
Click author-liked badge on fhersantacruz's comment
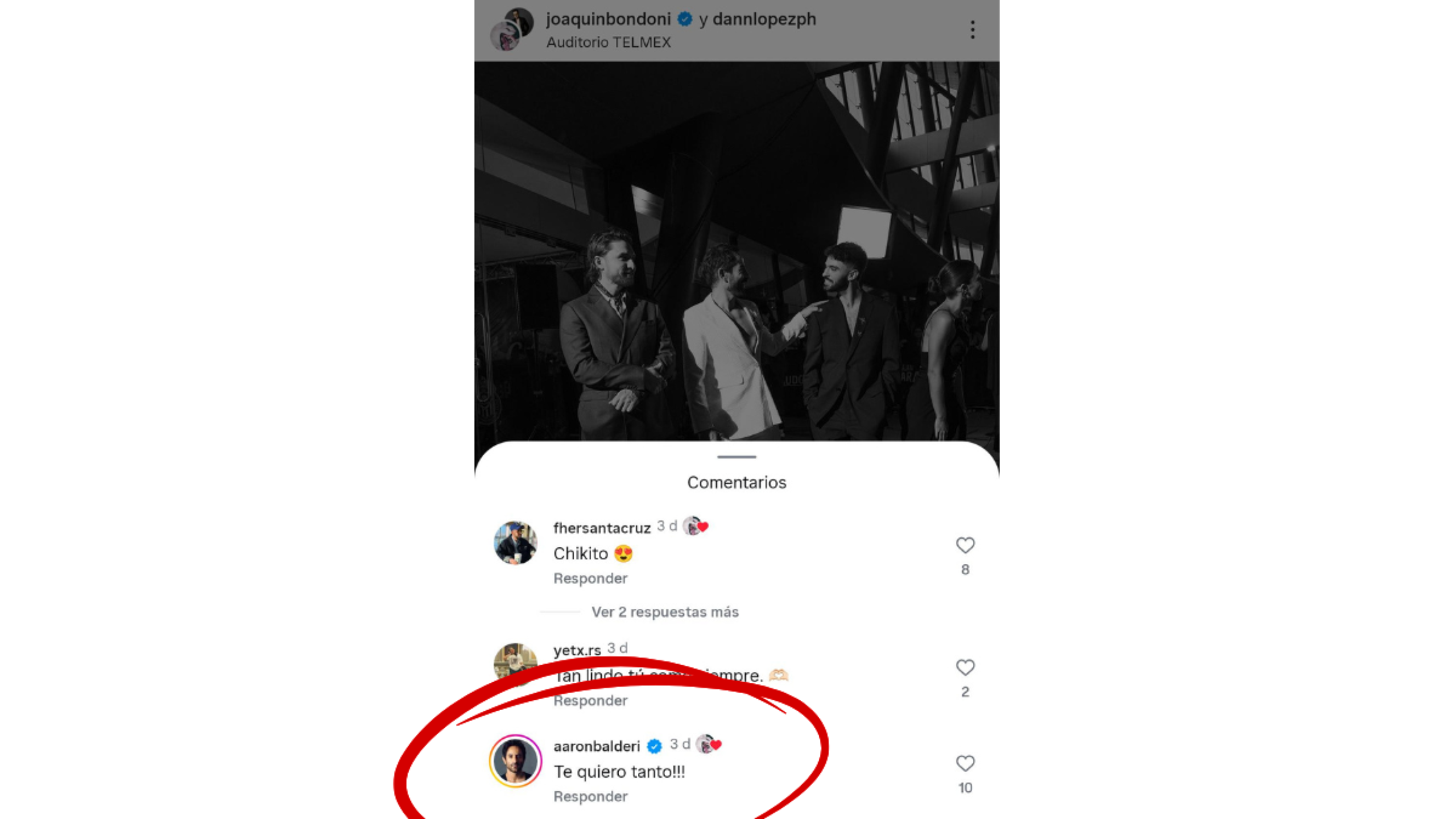[695, 526]
